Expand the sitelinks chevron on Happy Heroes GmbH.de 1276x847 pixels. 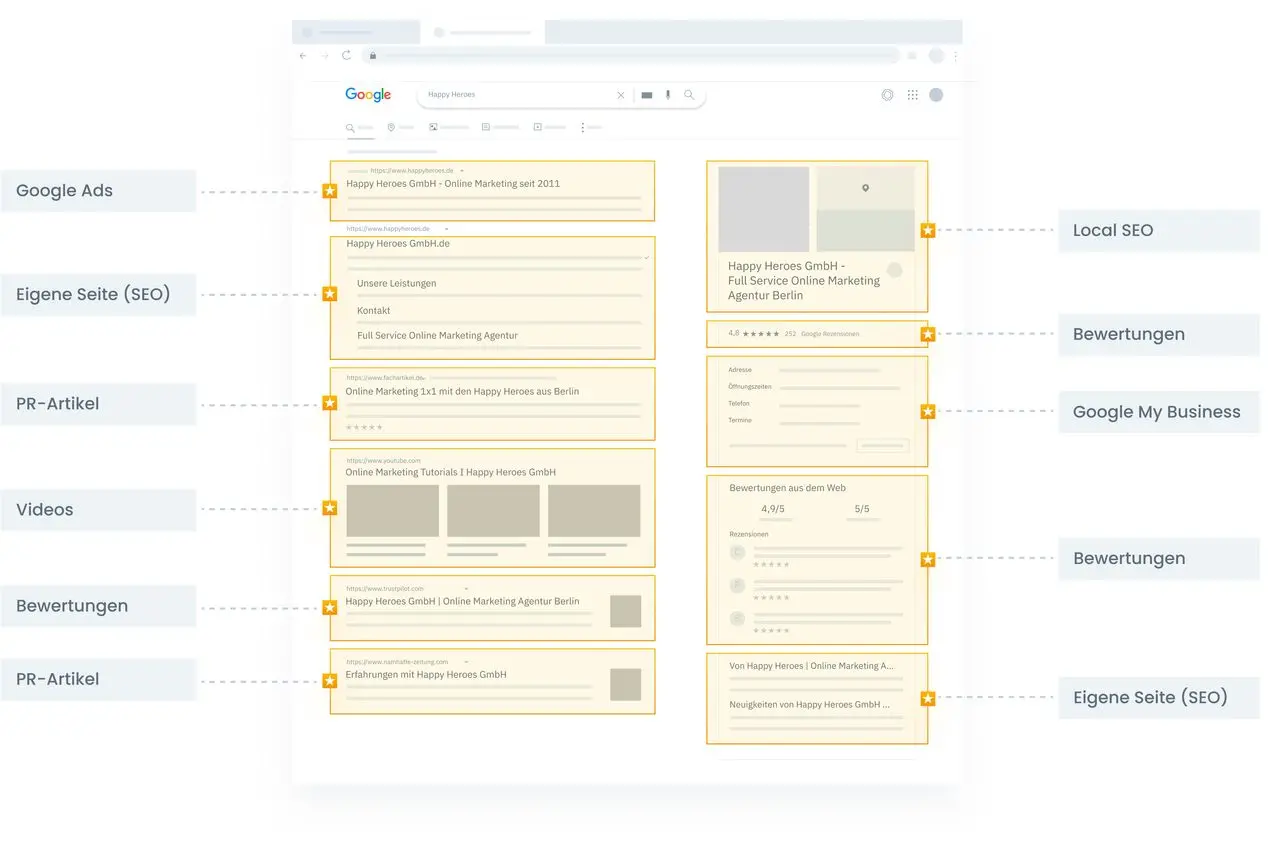pyautogui.click(x=648, y=257)
